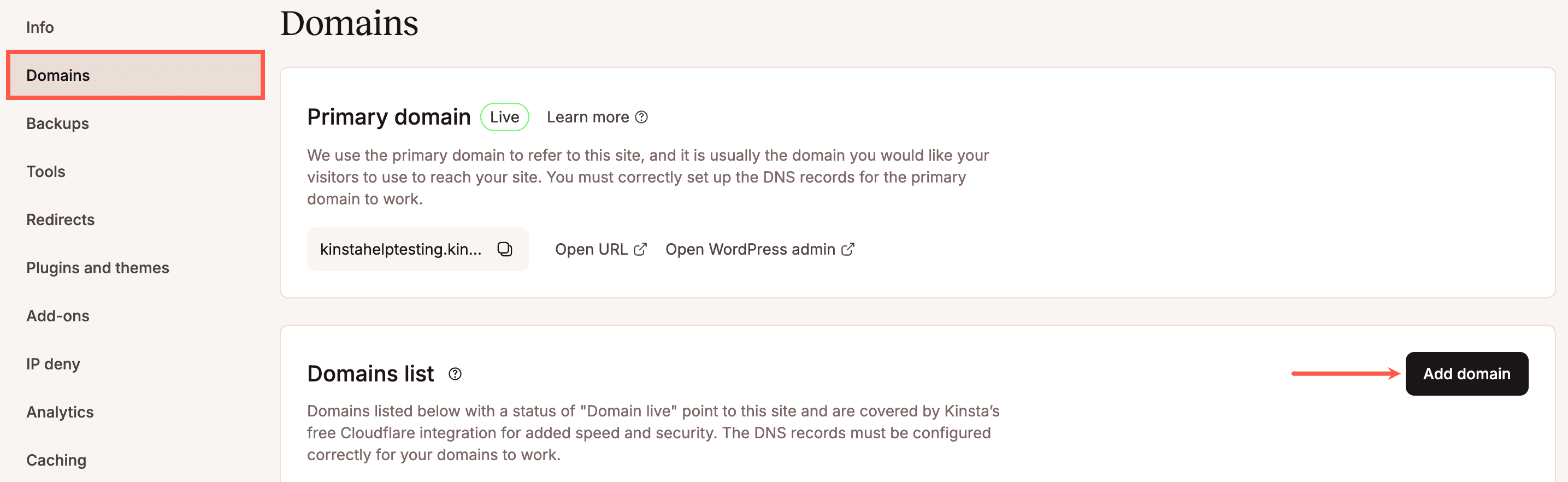
Task: Click the kinstahelptesting domain field
Action: click(x=400, y=250)
